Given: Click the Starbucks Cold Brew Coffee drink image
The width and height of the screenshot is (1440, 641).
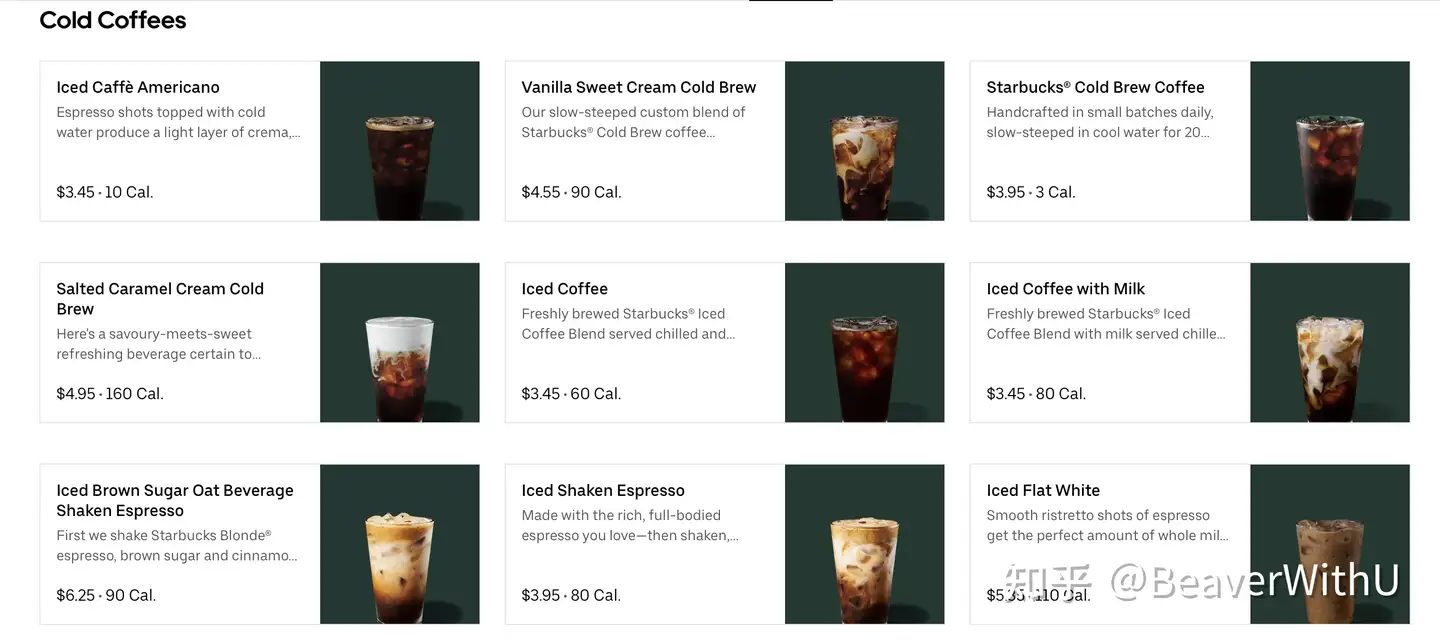Looking at the screenshot, I should click(x=1330, y=141).
